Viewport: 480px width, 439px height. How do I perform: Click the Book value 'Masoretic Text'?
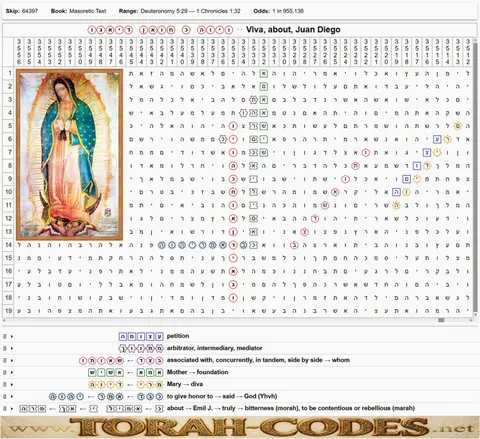(x=88, y=11)
